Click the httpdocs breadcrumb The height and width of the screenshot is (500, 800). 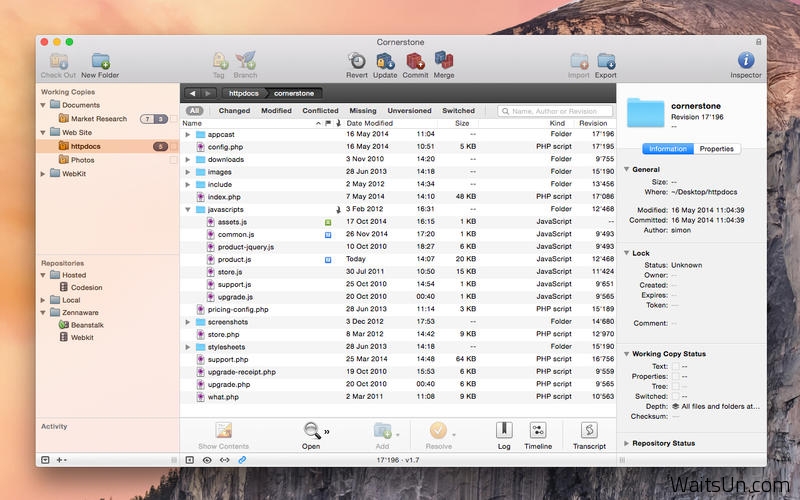(243, 93)
